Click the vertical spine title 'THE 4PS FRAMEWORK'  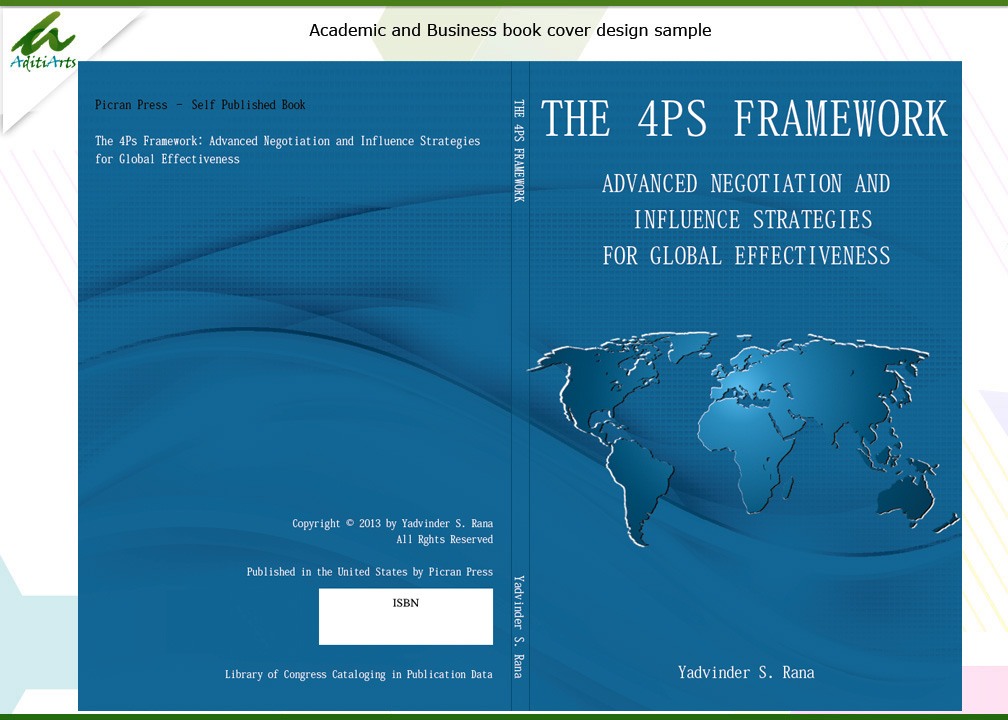[x=519, y=150]
